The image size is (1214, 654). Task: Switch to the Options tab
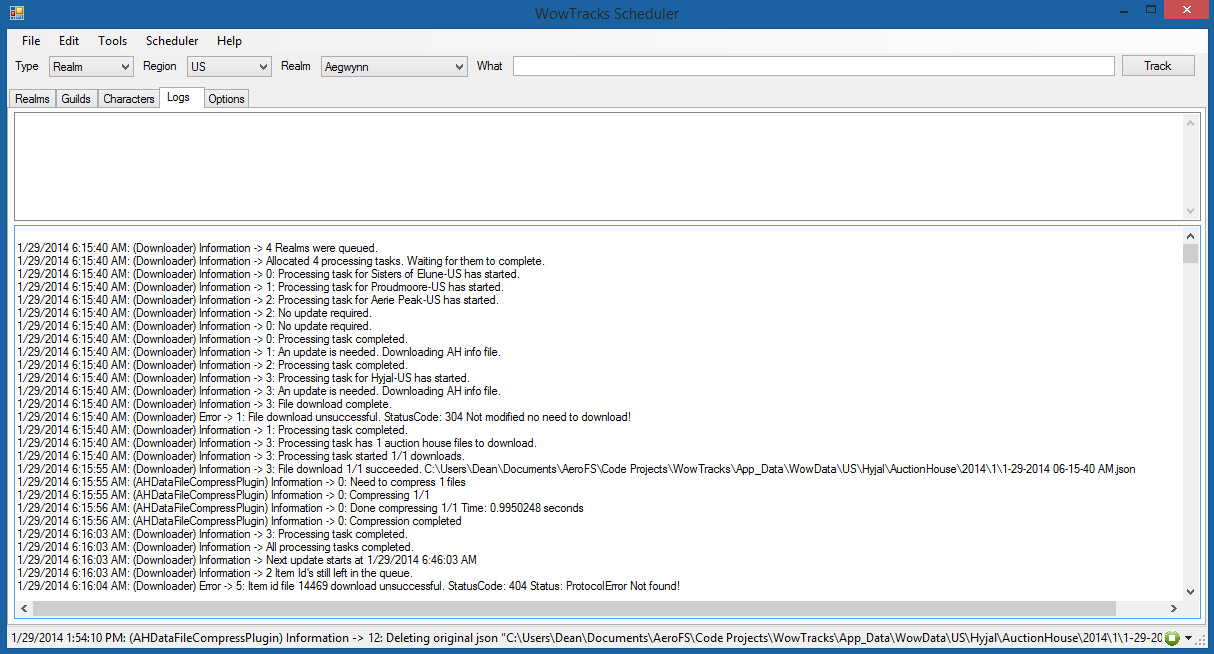pos(226,99)
